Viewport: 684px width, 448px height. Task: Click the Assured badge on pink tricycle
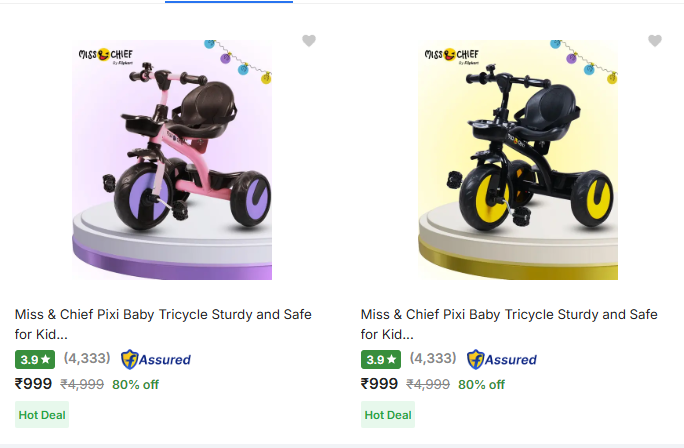coord(156,359)
